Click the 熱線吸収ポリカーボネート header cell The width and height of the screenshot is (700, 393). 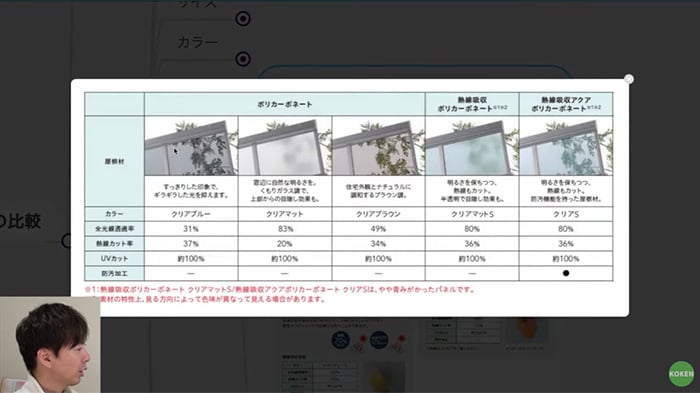coord(472,104)
